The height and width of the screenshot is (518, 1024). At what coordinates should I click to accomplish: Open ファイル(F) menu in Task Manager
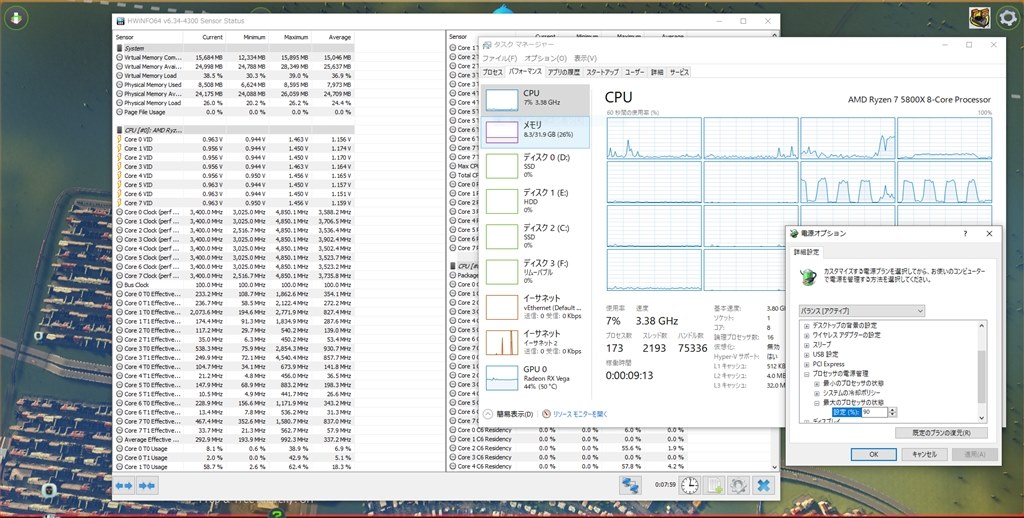tap(500, 58)
